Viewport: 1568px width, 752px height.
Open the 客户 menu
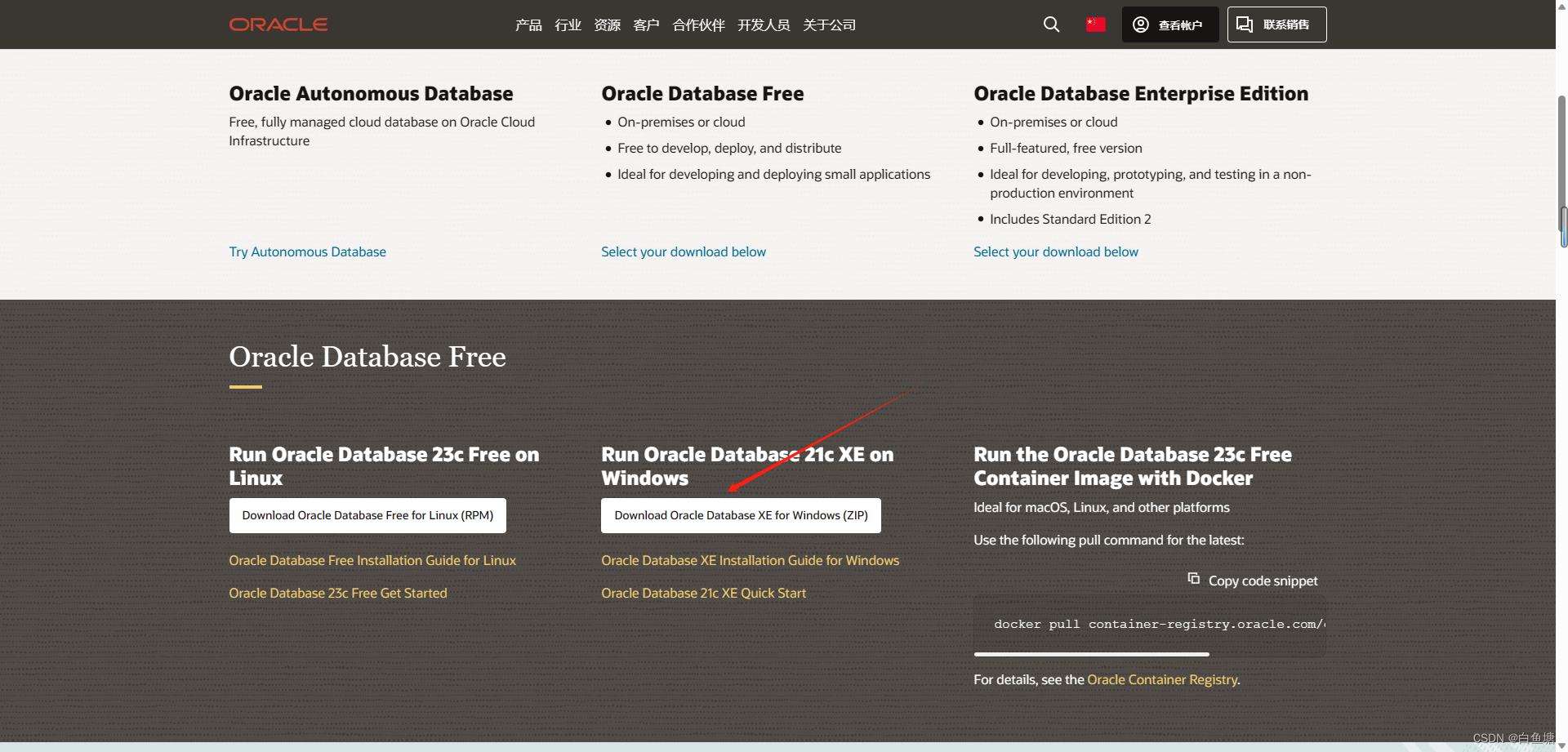[x=646, y=25]
